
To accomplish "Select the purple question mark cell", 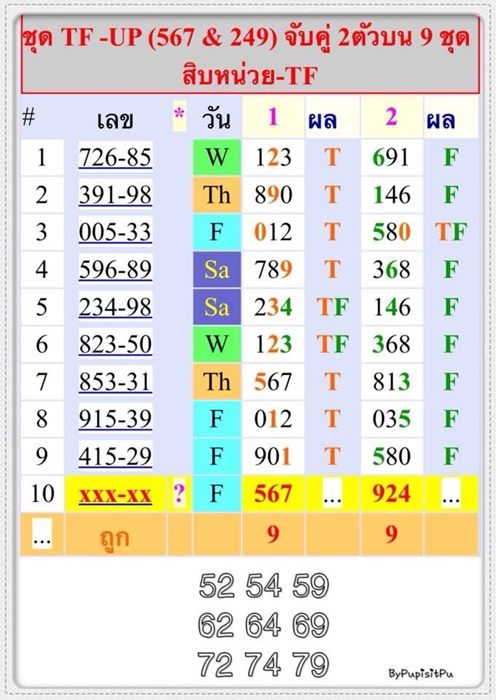I will coord(179,493).
